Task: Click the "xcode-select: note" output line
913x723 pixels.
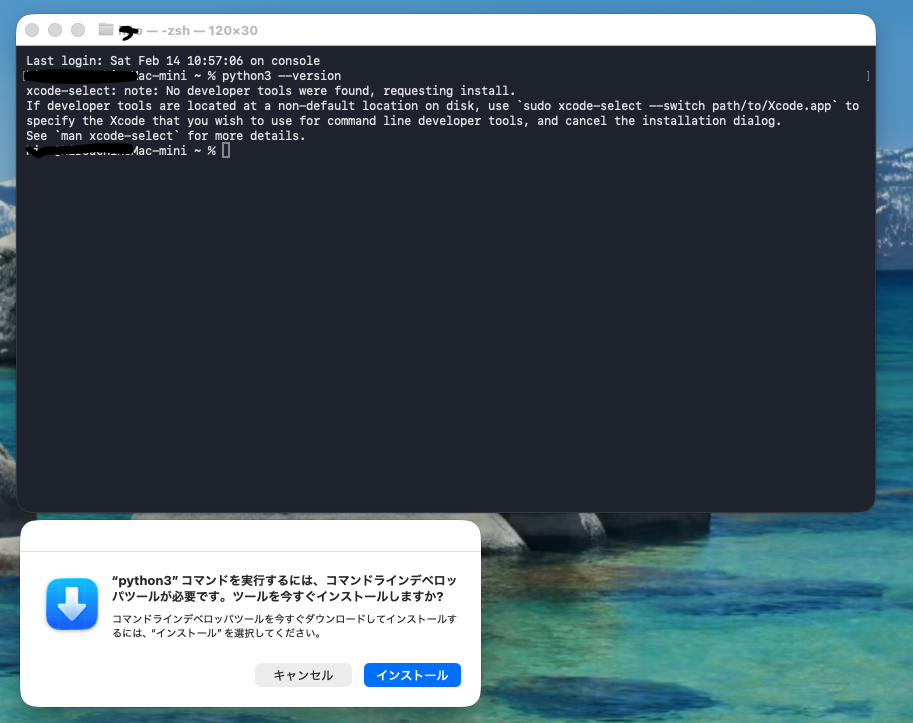Action: pyautogui.click(x=270, y=91)
